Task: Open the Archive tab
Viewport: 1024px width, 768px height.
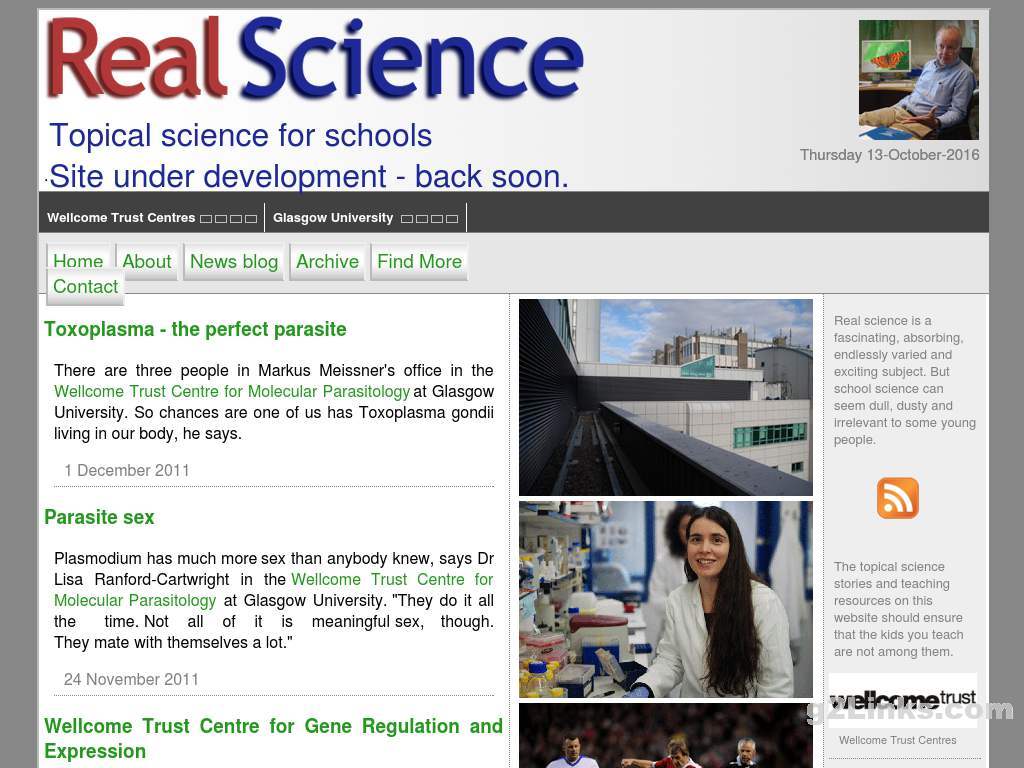Action: coord(327,261)
